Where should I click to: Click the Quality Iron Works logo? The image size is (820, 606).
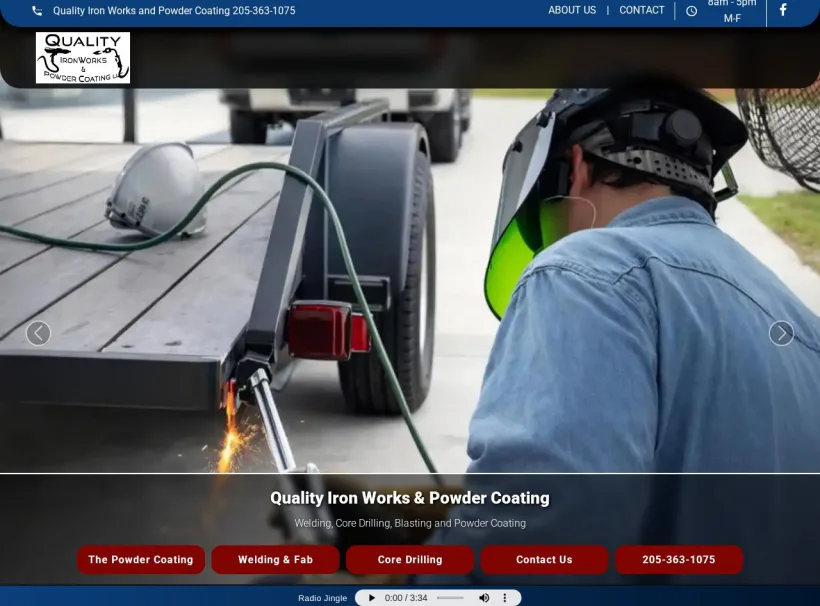(83, 57)
